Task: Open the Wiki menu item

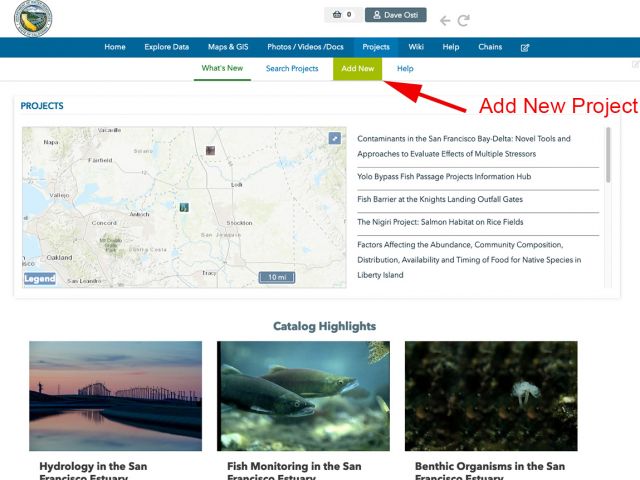Action: (x=416, y=47)
